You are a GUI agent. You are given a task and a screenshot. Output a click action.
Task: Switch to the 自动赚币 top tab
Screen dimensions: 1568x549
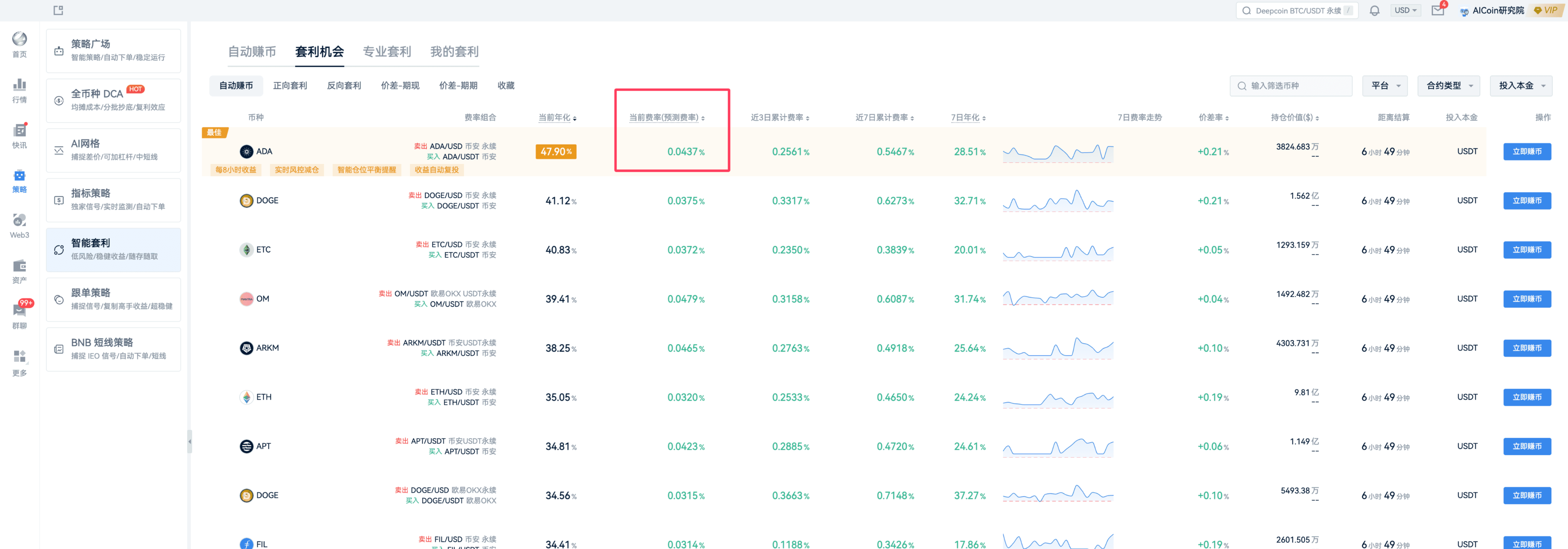(252, 52)
